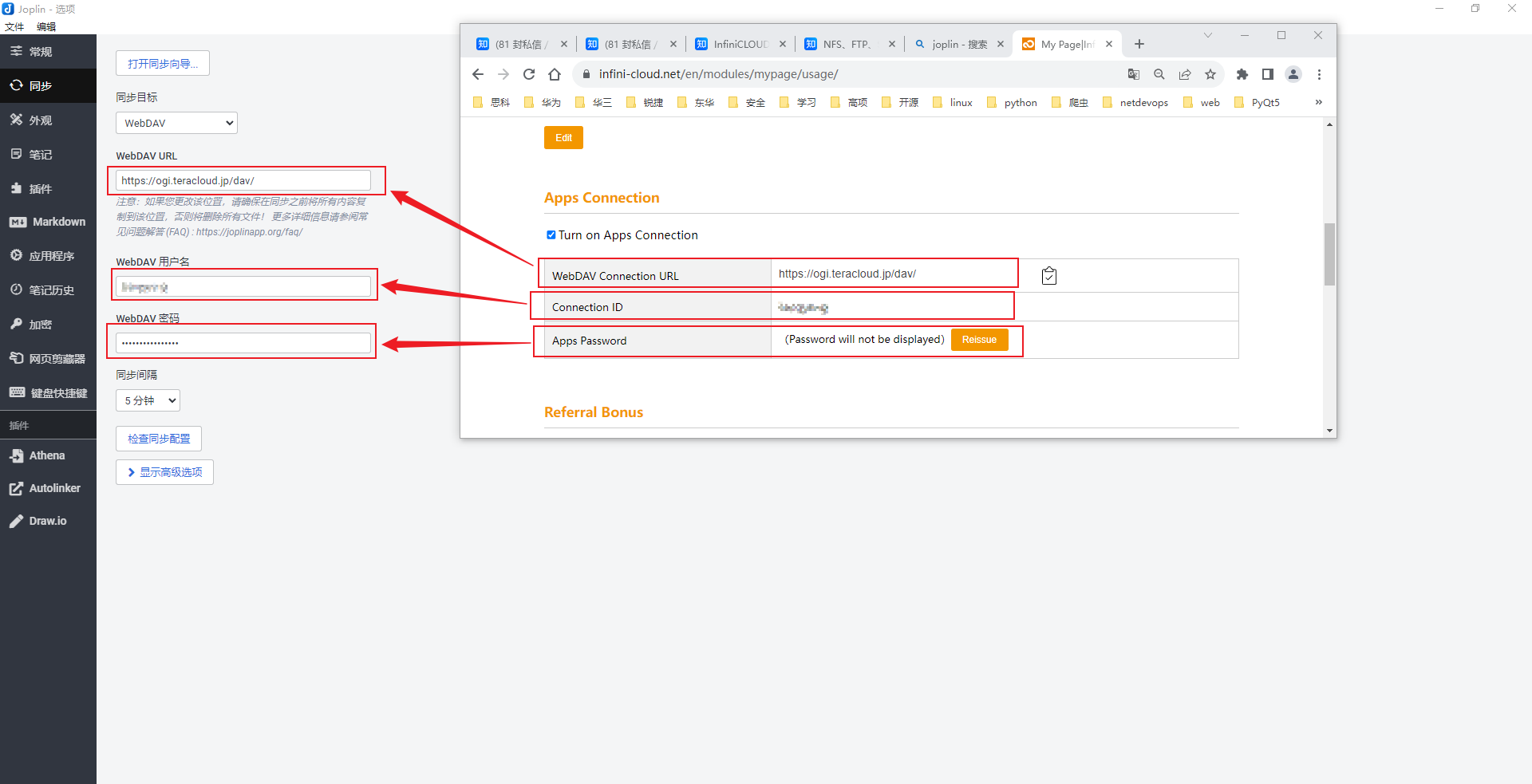Image resolution: width=1532 pixels, height=784 pixels.
Task: Open the 华为 bookmarks folder
Action: point(543,102)
